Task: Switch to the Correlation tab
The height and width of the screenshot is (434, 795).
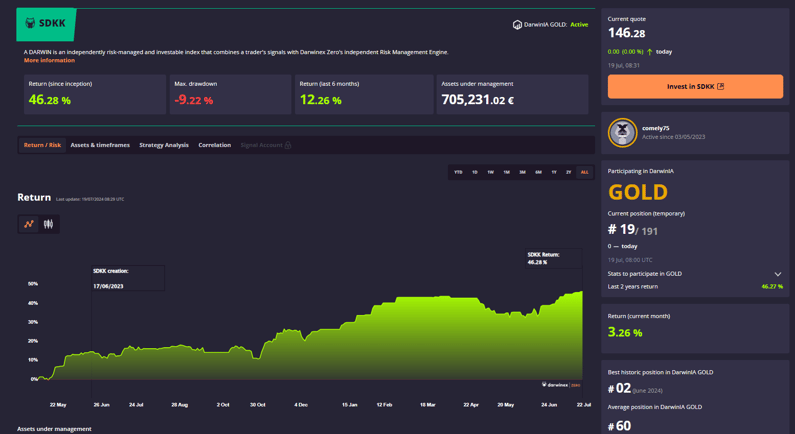Action: 214,145
